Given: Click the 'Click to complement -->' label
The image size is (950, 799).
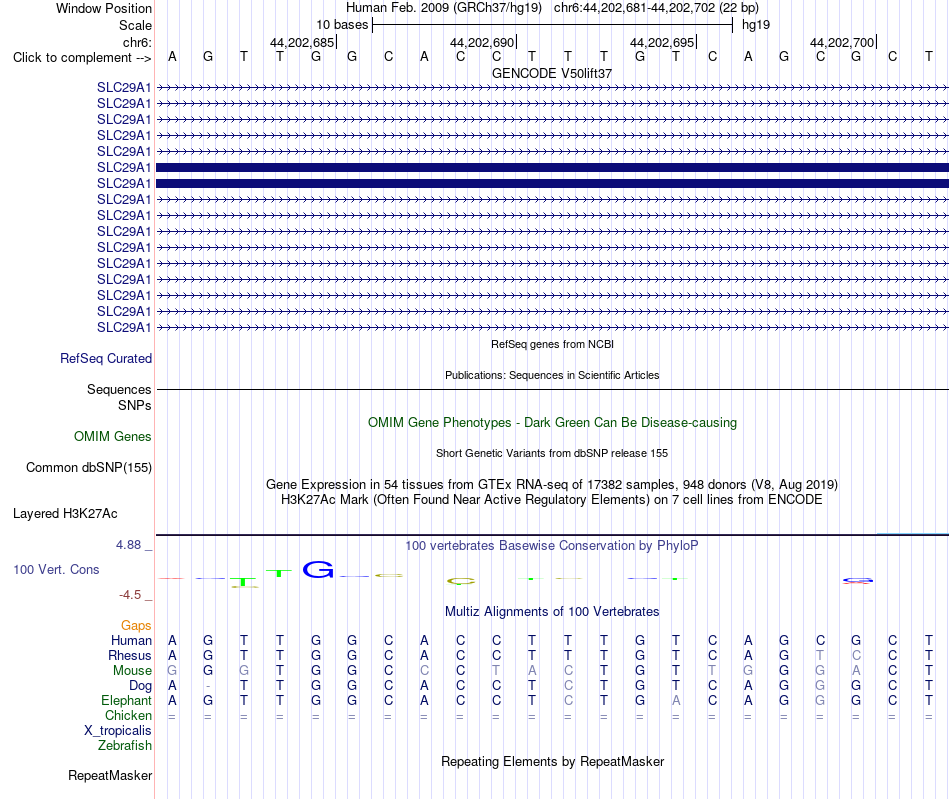Looking at the screenshot, I should tap(82, 58).
